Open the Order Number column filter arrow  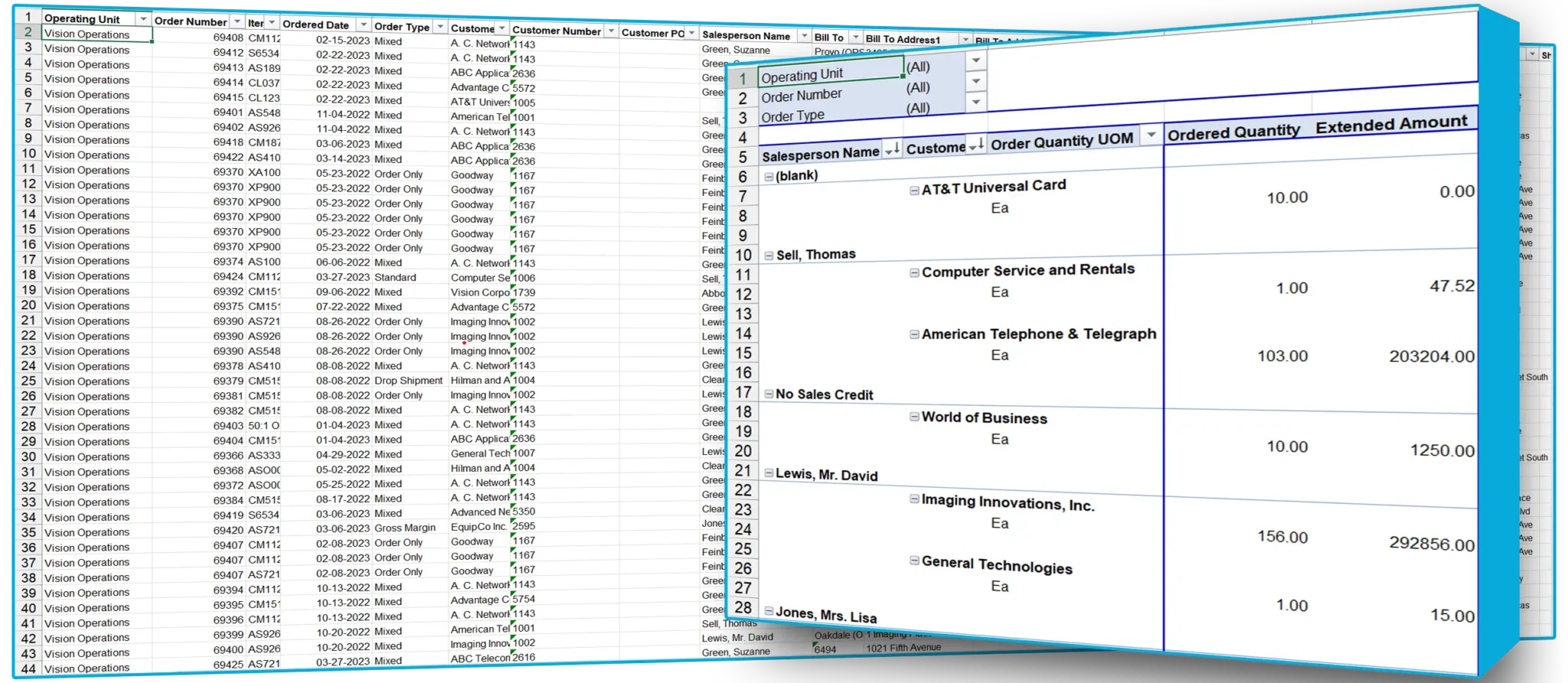click(x=237, y=21)
